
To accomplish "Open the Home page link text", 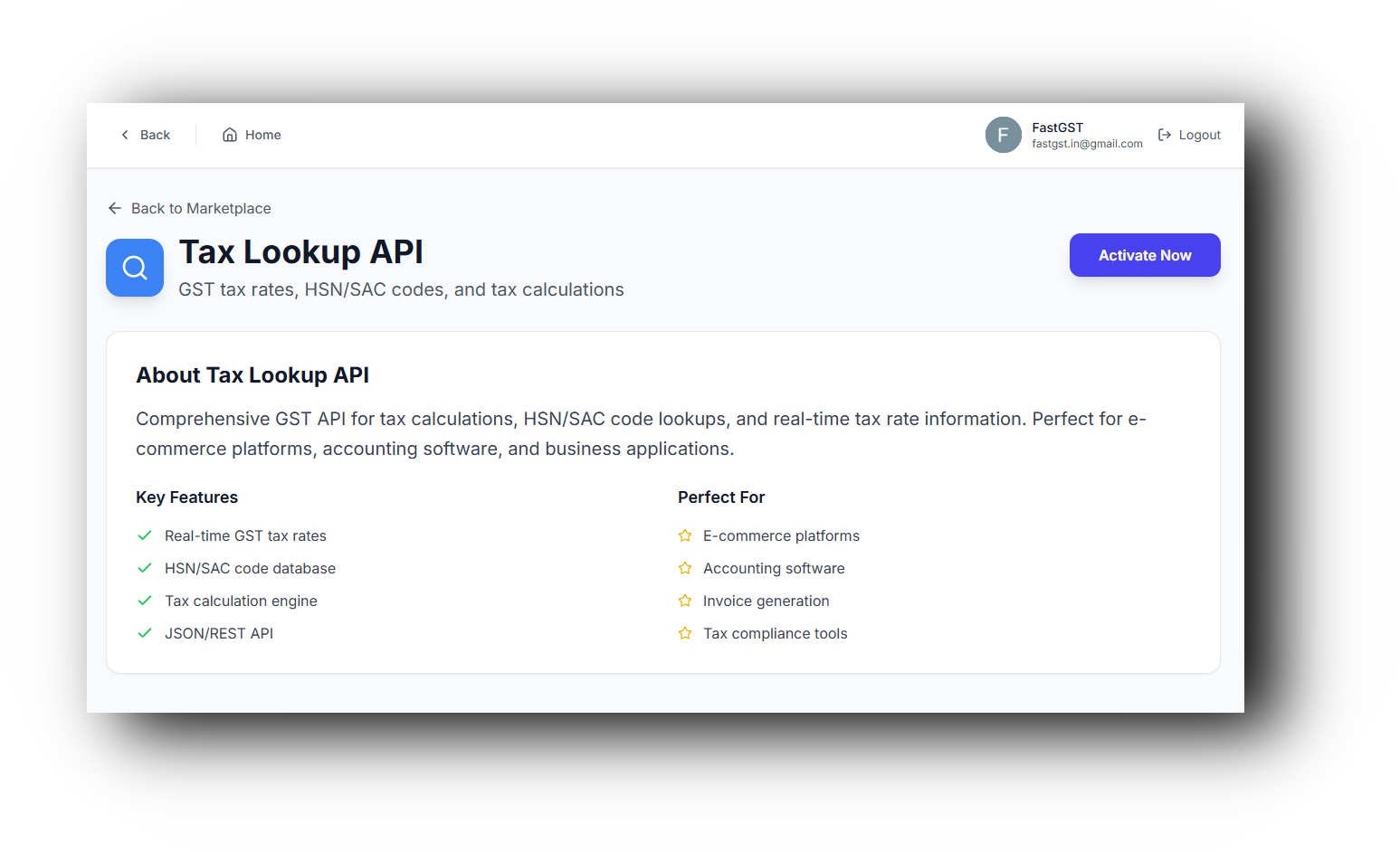I will [x=263, y=135].
